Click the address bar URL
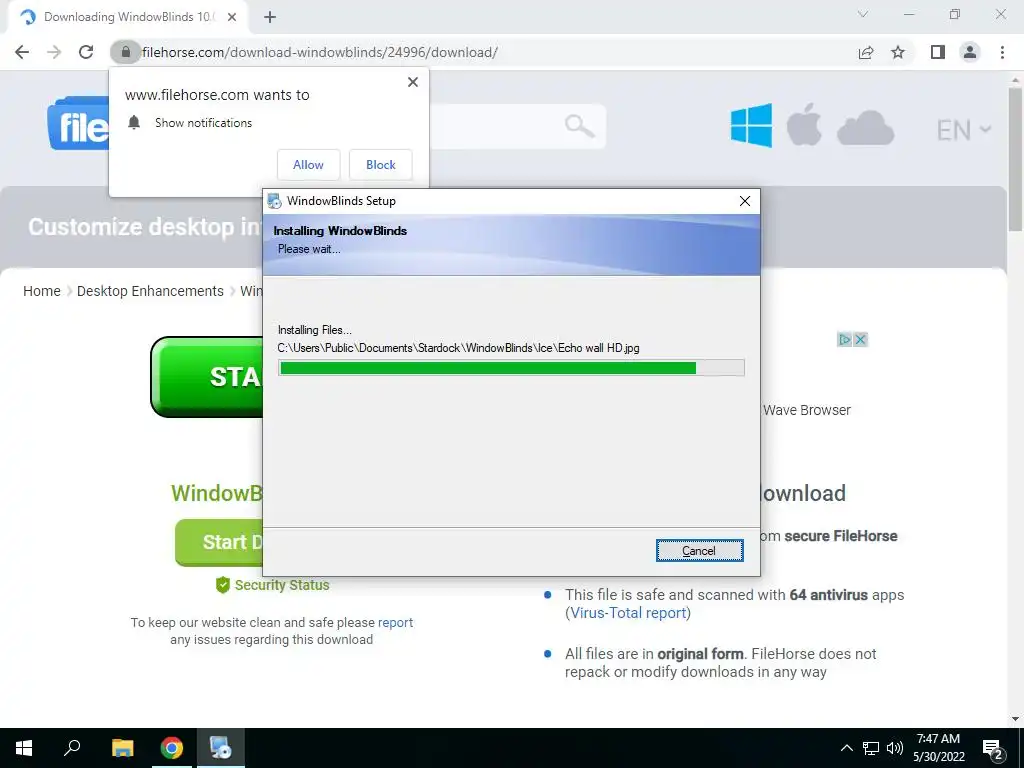The width and height of the screenshot is (1024, 768). pos(319,52)
